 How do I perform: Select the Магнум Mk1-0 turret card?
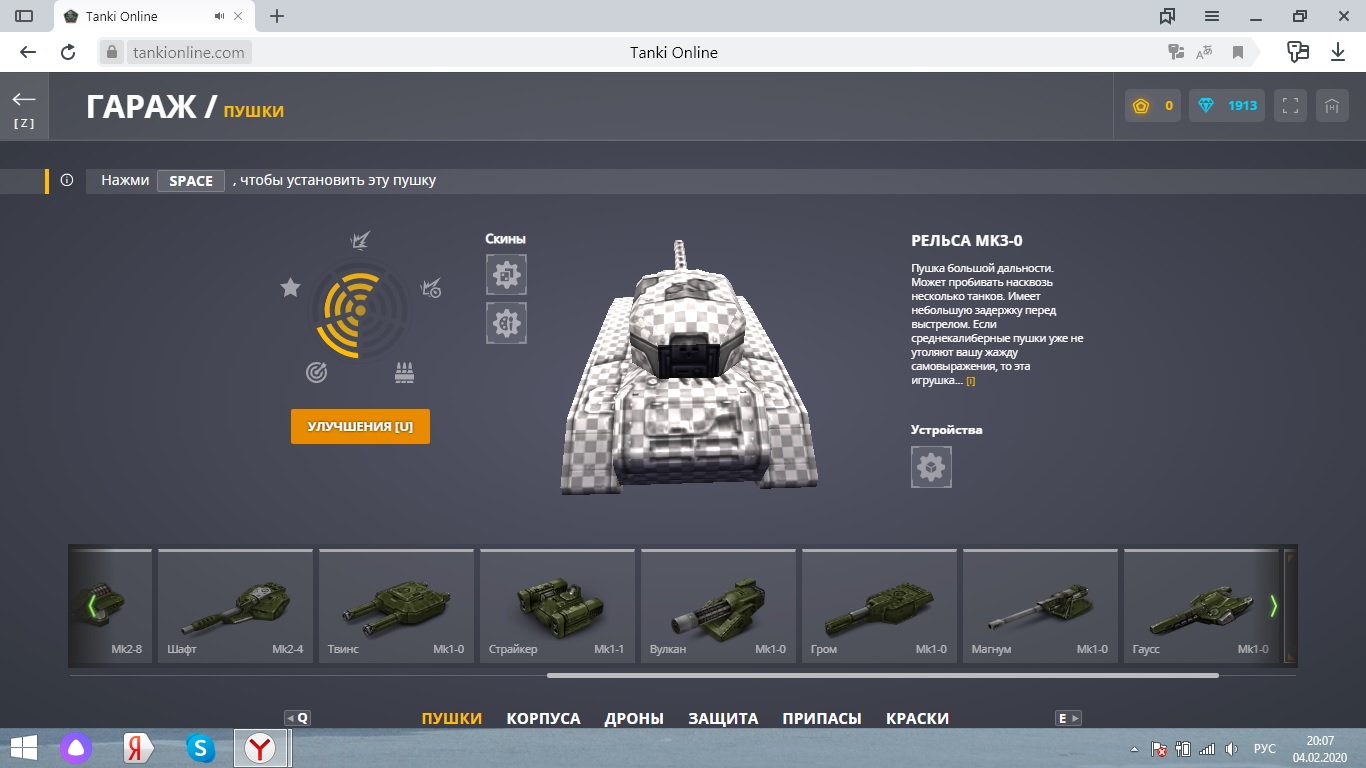coord(1040,606)
